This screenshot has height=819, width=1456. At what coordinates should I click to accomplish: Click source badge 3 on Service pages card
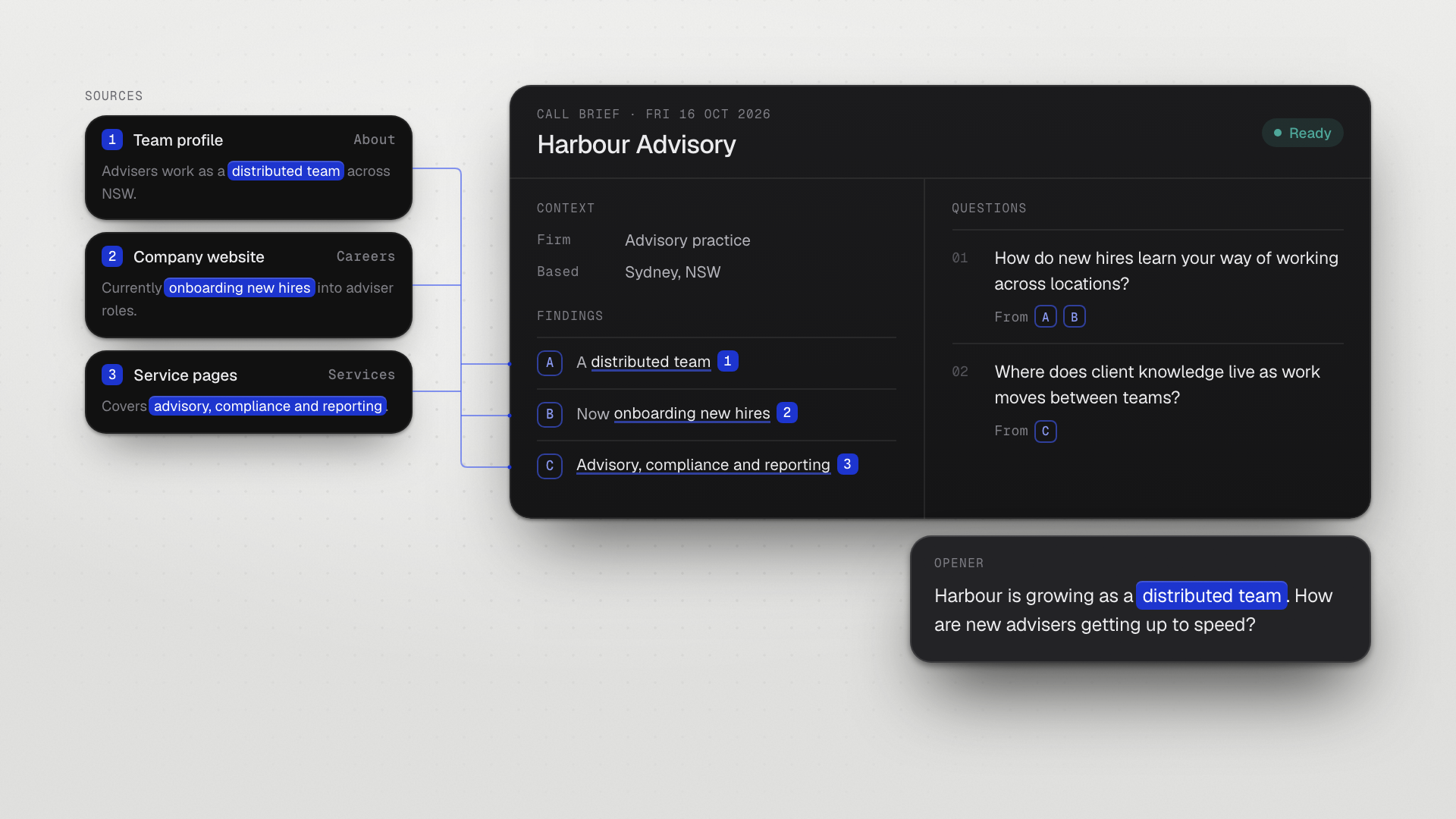112,375
